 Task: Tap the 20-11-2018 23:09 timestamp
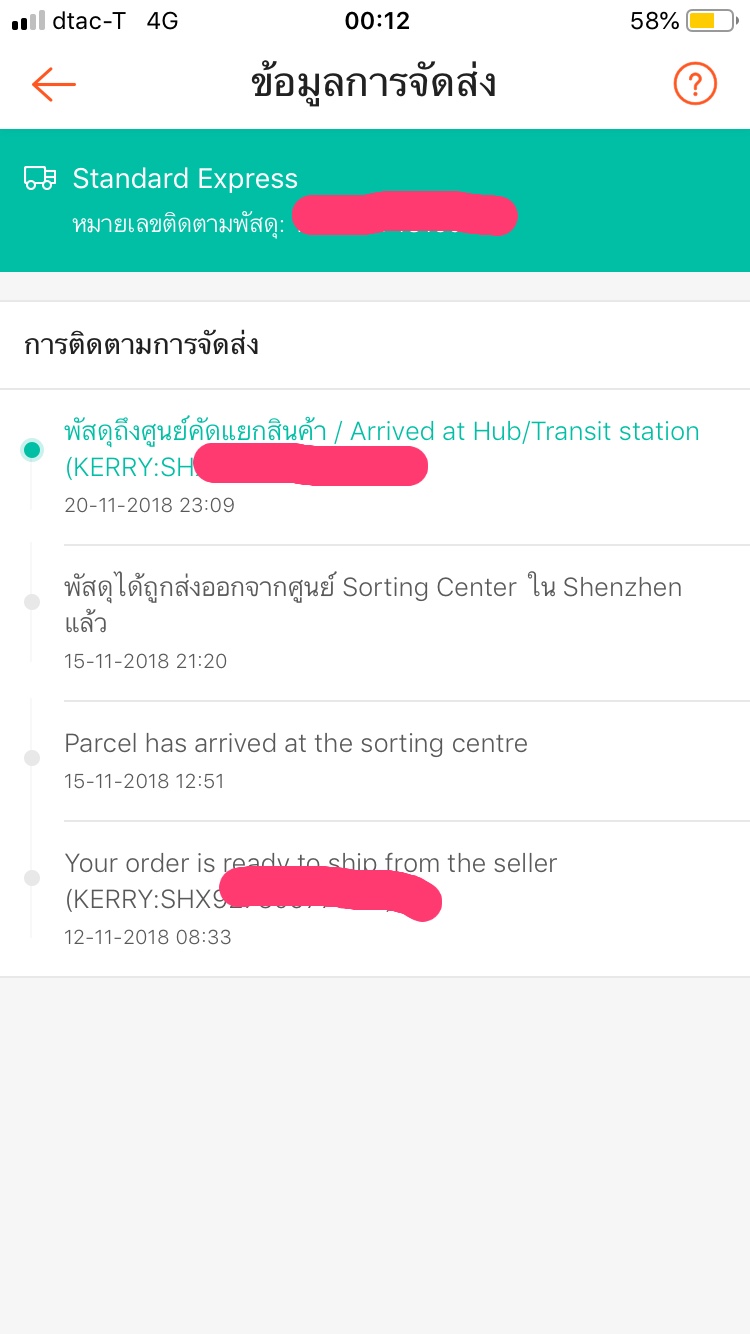coord(149,505)
